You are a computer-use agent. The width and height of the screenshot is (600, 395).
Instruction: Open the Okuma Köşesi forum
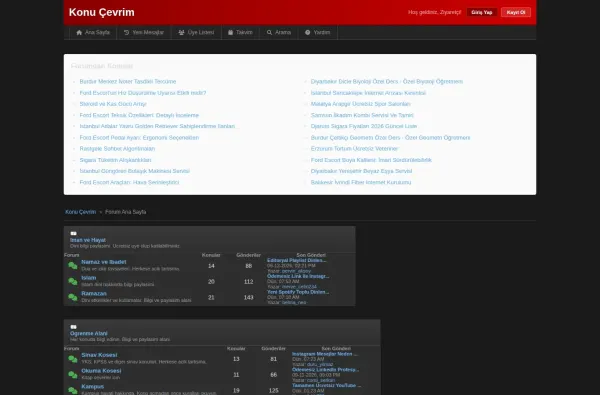coord(101,371)
